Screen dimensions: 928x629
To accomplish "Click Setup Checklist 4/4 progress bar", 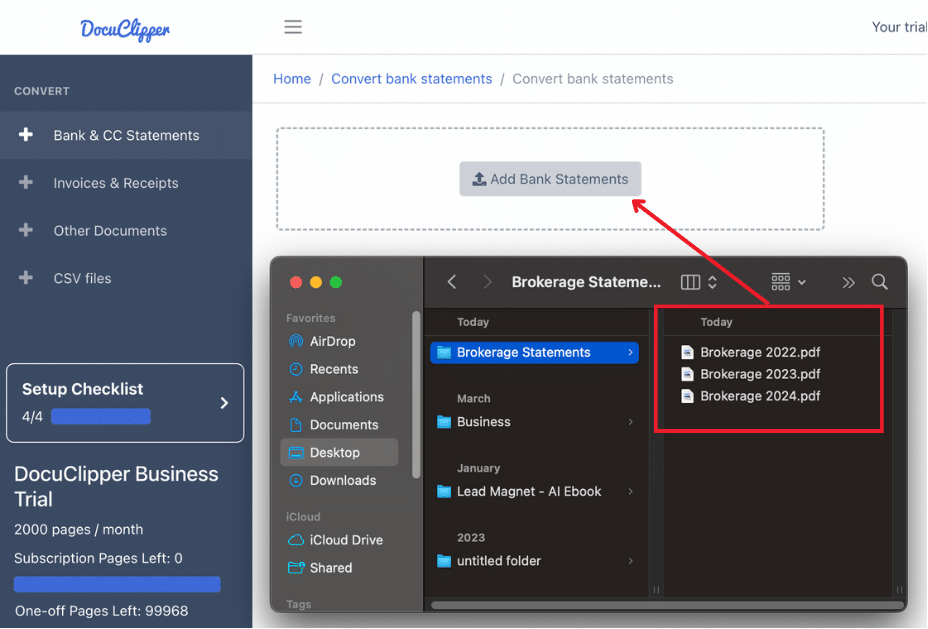I will [x=101, y=417].
